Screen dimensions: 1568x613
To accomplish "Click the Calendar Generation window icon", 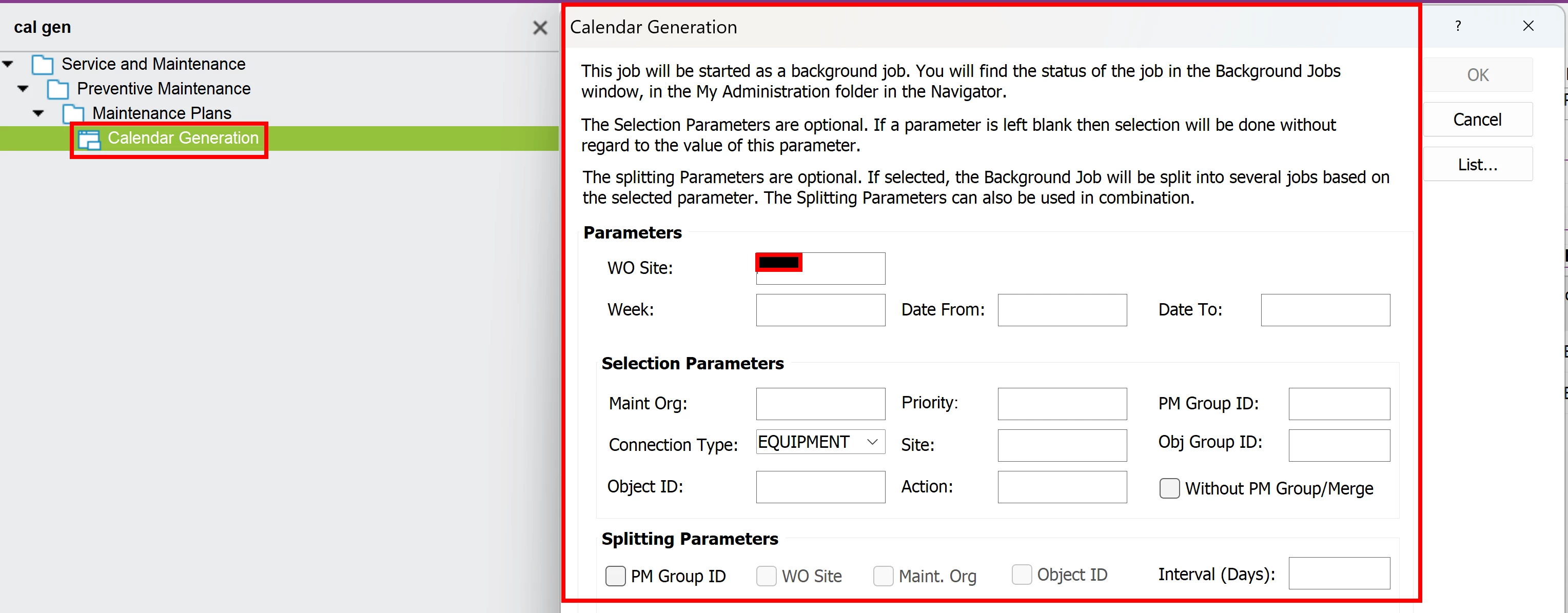I will pos(89,140).
